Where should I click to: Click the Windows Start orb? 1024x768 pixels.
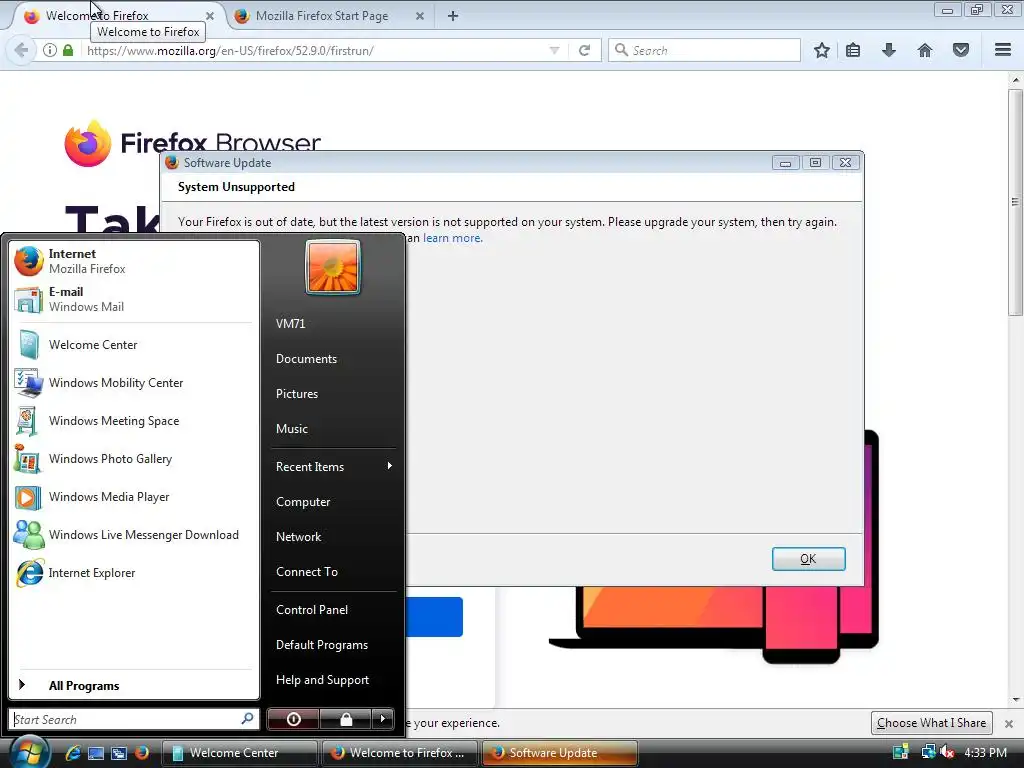click(29, 752)
